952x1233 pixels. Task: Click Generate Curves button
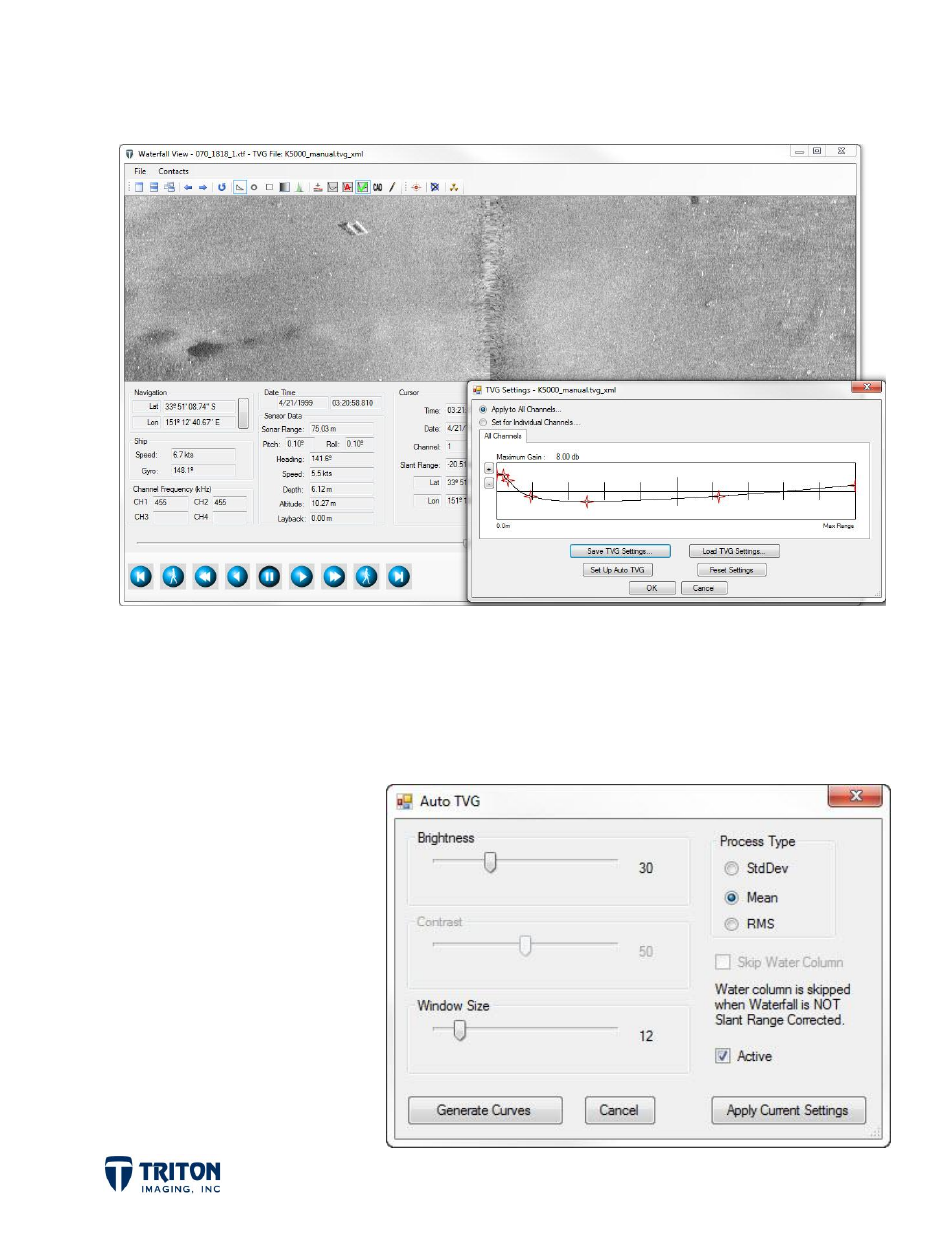pyautogui.click(x=485, y=1110)
